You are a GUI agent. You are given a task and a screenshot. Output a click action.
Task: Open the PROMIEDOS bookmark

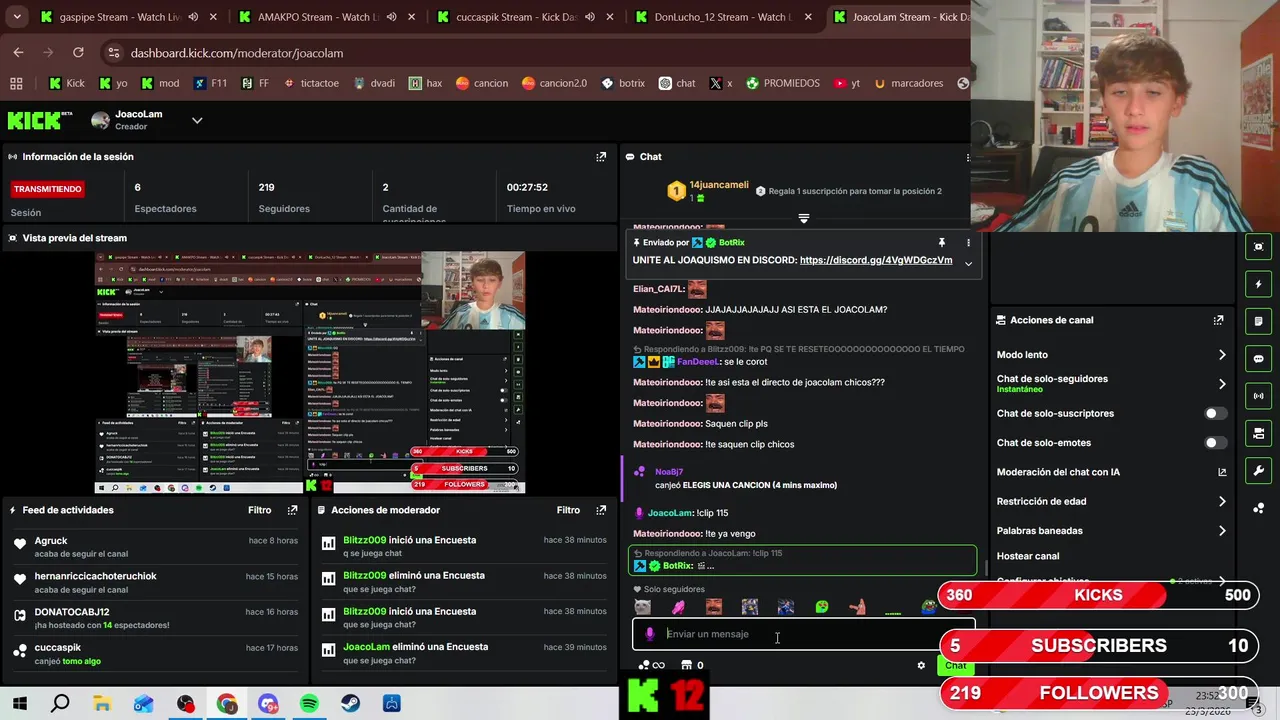click(x=782, y=83)
